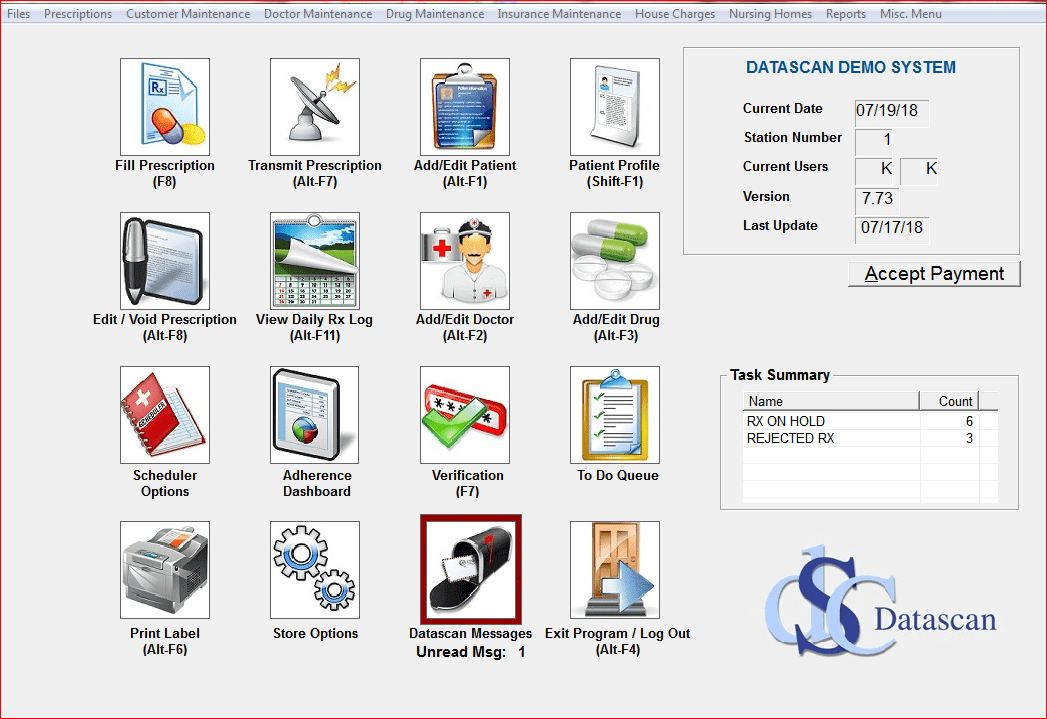The width and height of the screenshot is (1047, 719).
Task: Click the Current Date field showing 07/19/18
Action: tap(891, 111)
